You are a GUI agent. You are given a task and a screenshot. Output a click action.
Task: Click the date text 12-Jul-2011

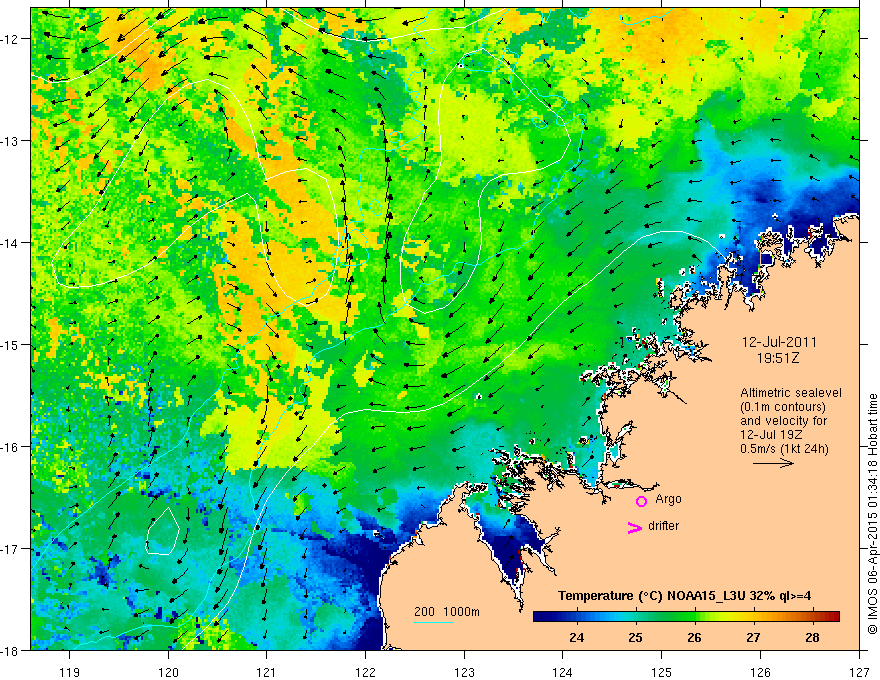click(779, 342)
